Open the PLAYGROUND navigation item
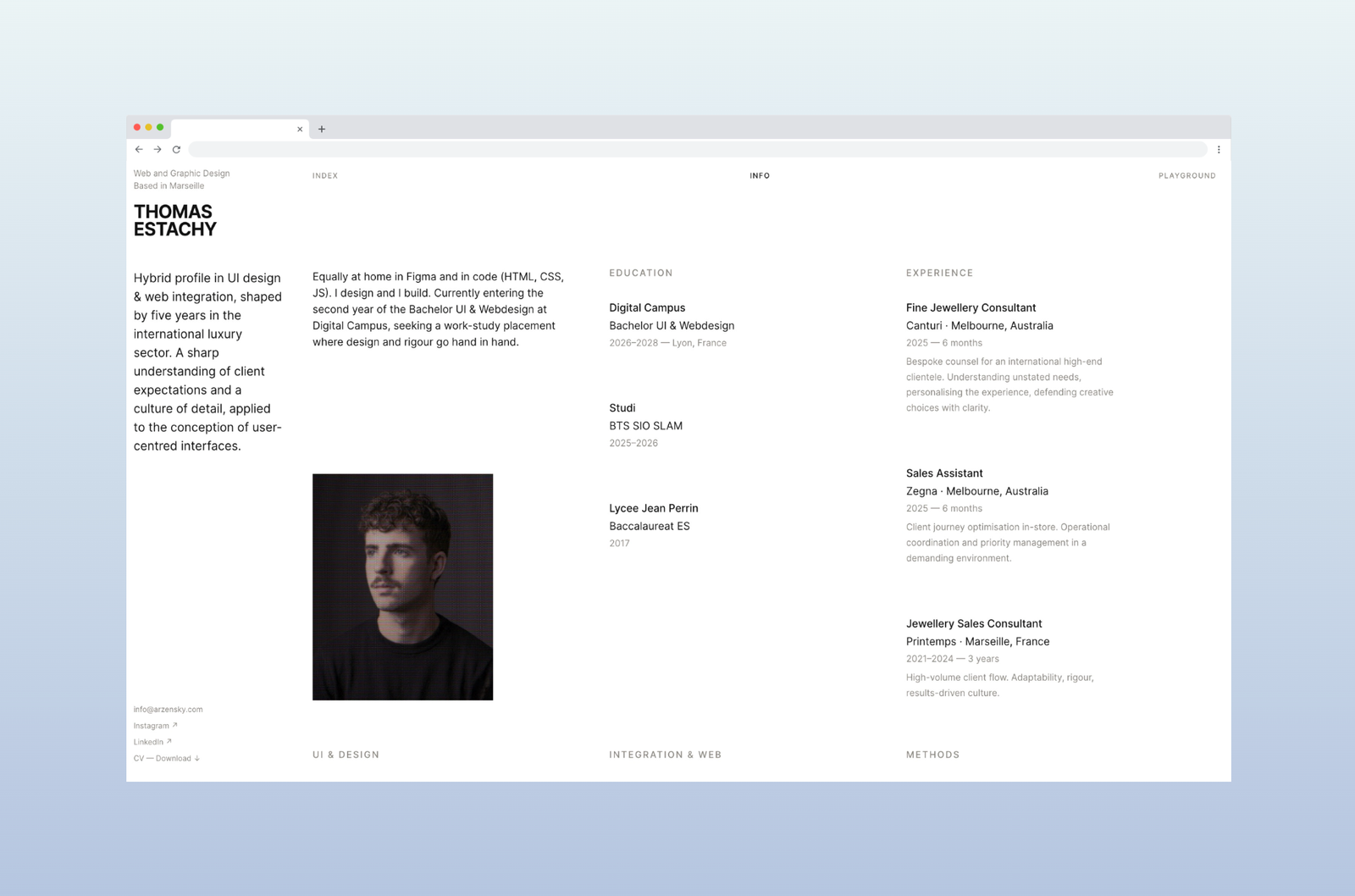Viewport: 1355px width, 896px height. click(x=1187, y=175)
